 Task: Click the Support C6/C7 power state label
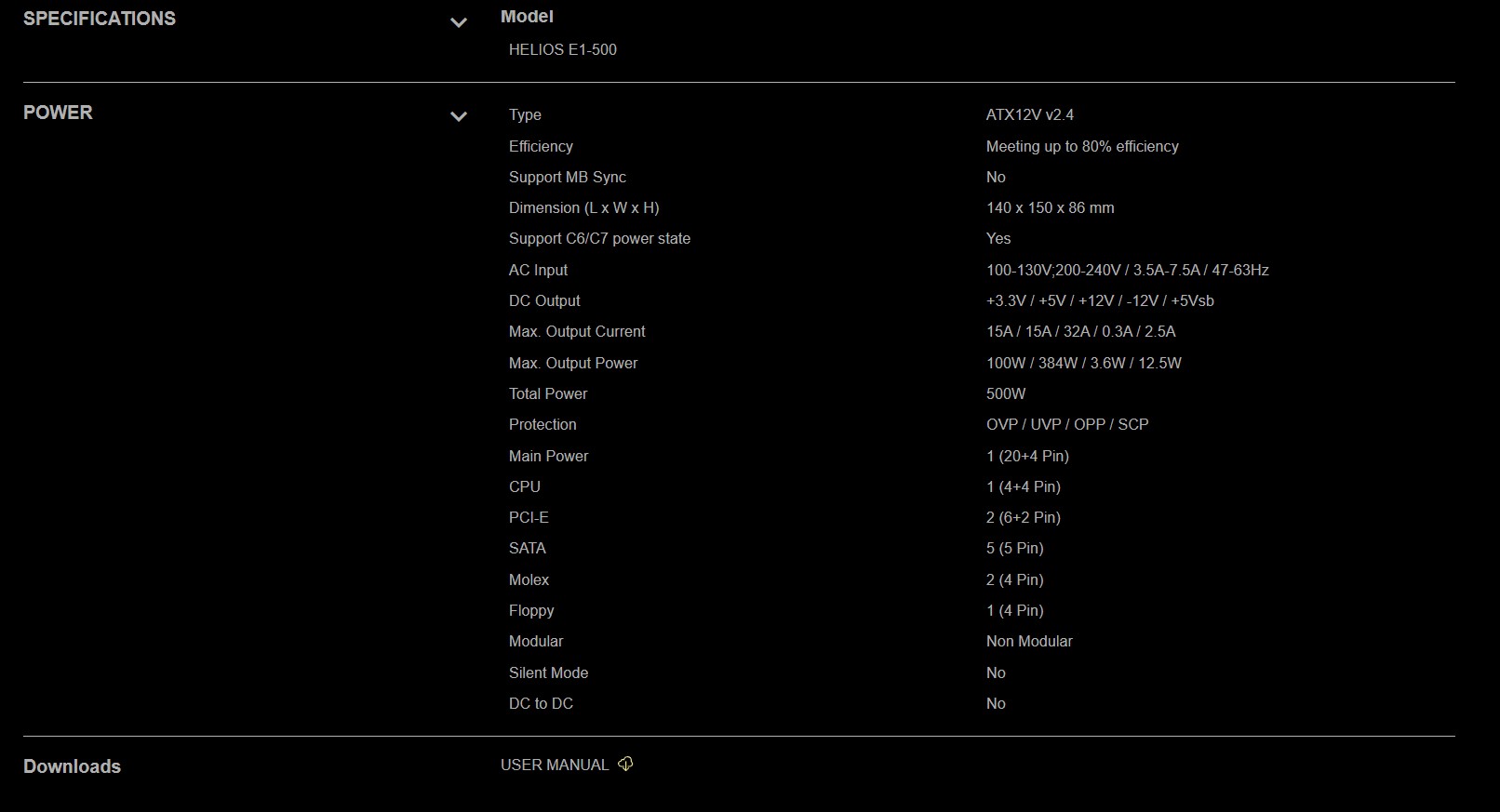pyautogui.click(x=599, y=238)
